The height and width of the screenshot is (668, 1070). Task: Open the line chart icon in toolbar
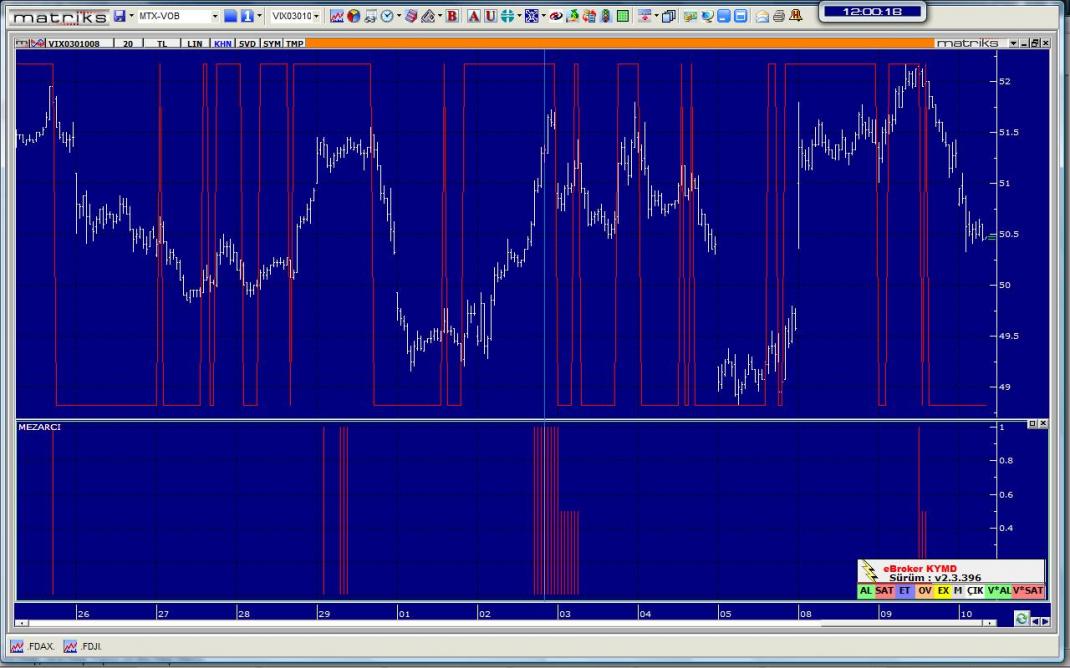tap(337, 16)
